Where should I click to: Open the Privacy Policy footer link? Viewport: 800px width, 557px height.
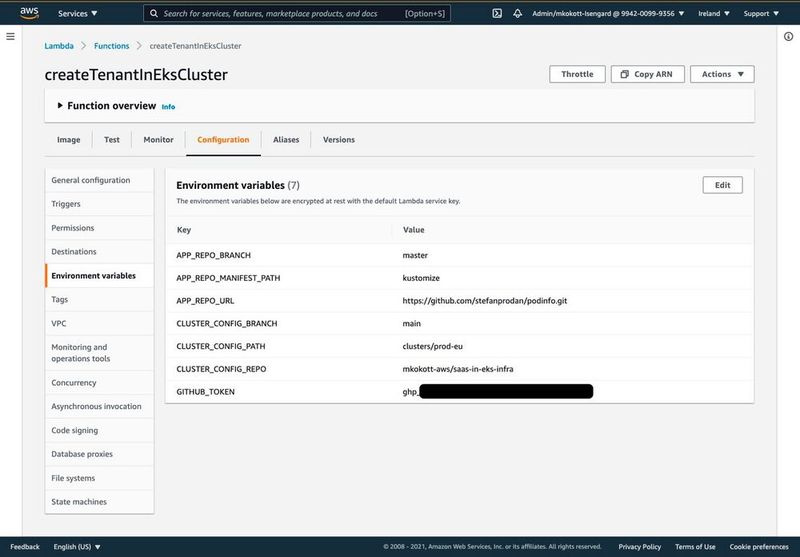[639, 546]
